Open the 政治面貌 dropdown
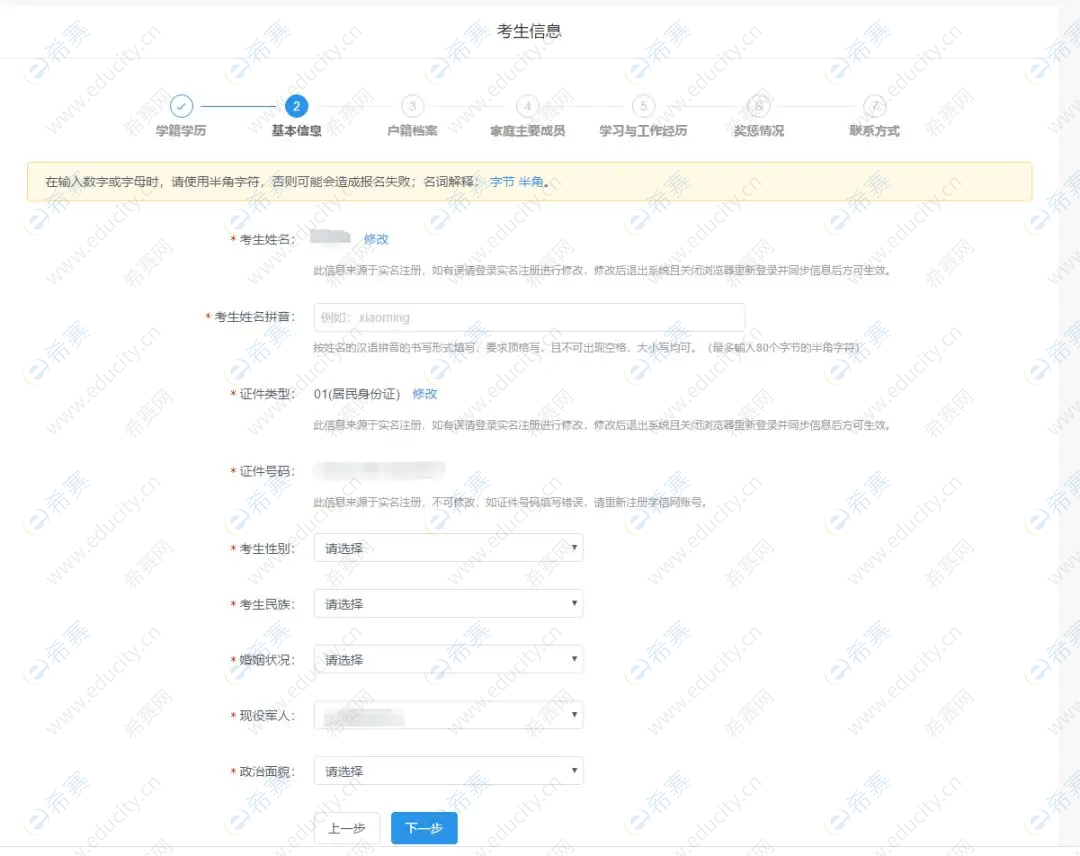The image size is (1080, 856). click(448, 771)
